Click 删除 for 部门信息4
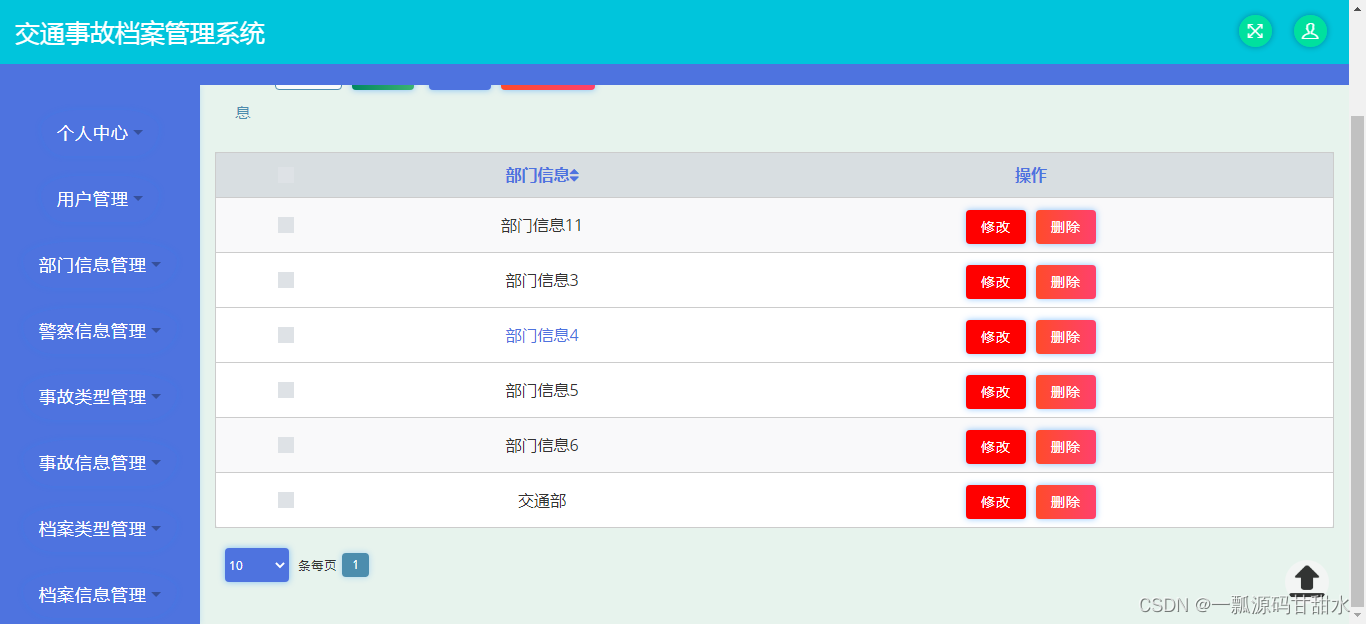The height and width of the screenshot is (624, 1366). click(x=1066, y=337)
